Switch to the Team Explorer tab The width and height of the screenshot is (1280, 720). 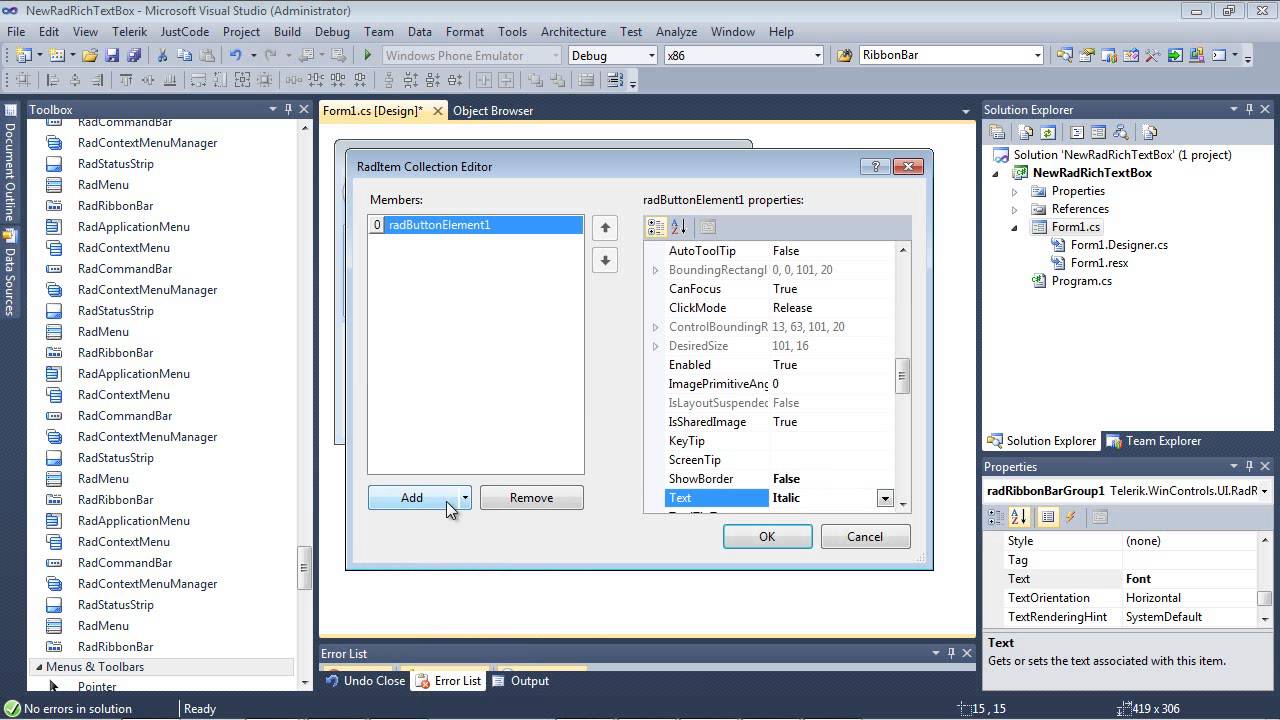[x=1155, y=441]
